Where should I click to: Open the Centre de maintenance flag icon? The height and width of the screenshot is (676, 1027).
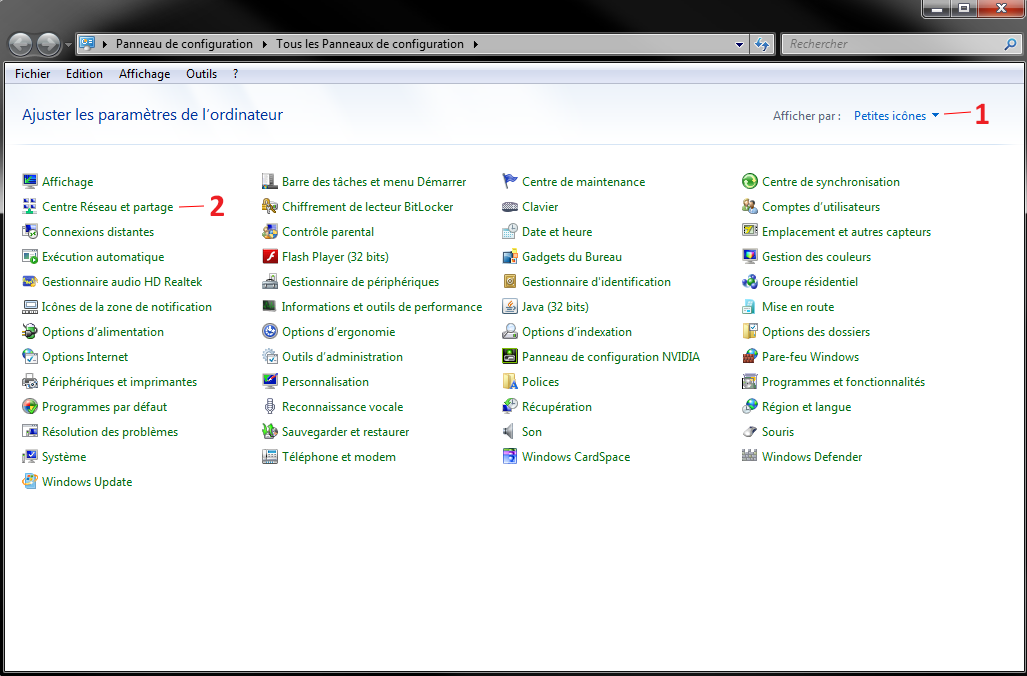(x=510, y=181)
